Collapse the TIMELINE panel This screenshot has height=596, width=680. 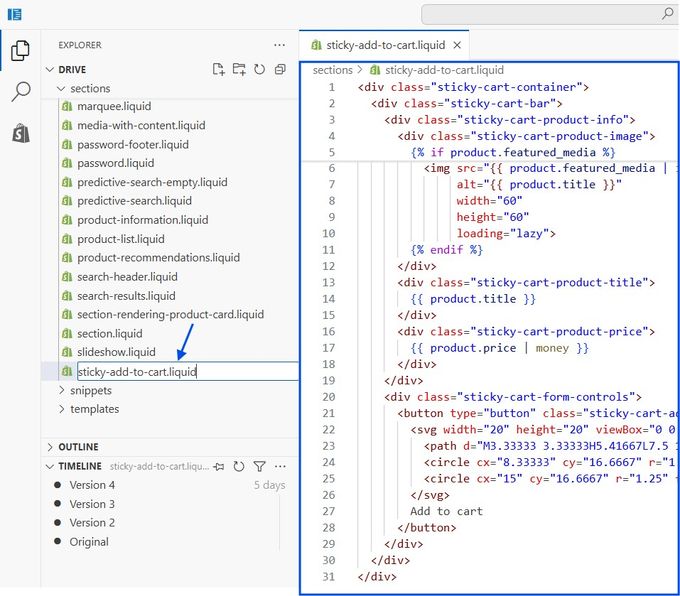(x=50, y=466)
